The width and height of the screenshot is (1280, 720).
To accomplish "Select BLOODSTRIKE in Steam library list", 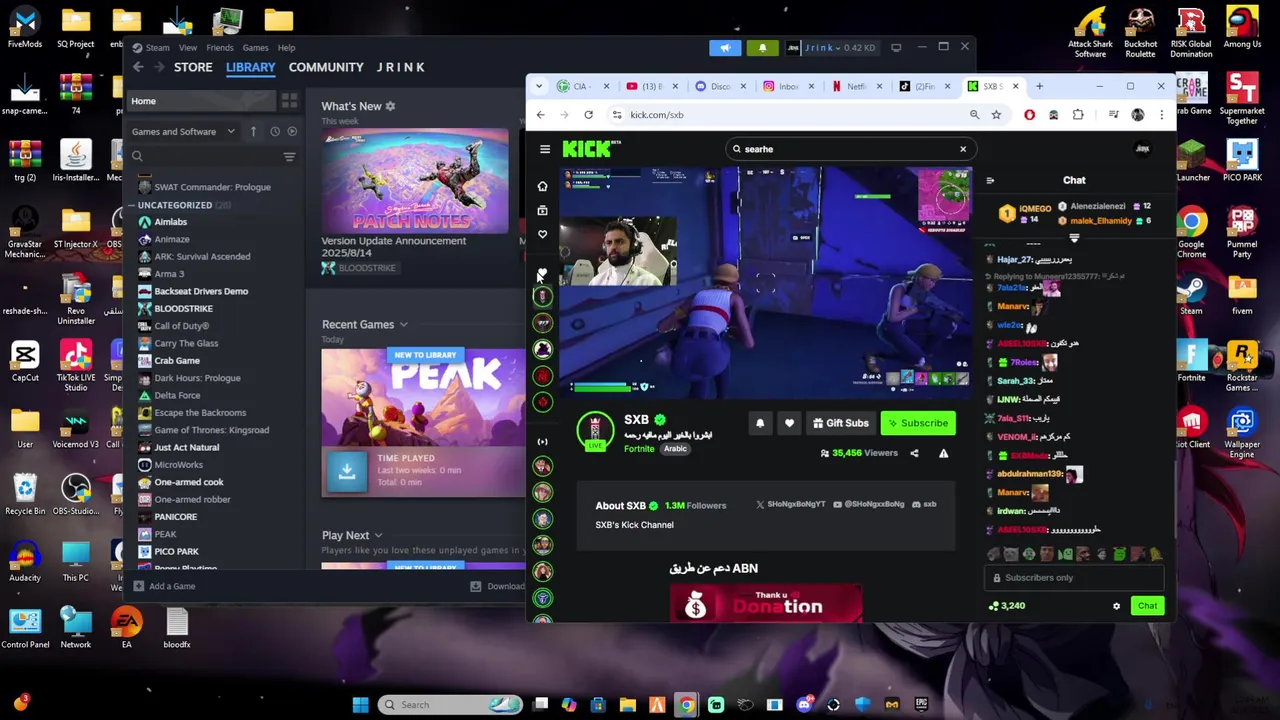I will tap(183, 309).
